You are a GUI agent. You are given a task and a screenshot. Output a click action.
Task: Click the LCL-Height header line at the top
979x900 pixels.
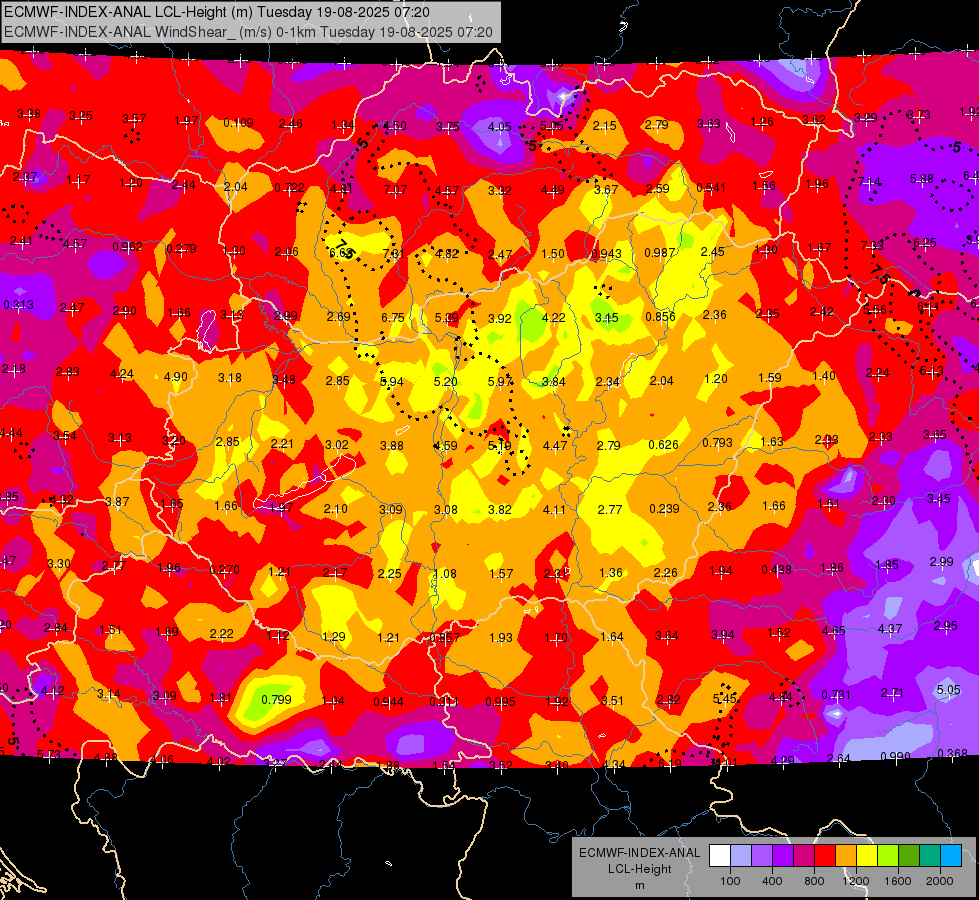pos(217,12)
